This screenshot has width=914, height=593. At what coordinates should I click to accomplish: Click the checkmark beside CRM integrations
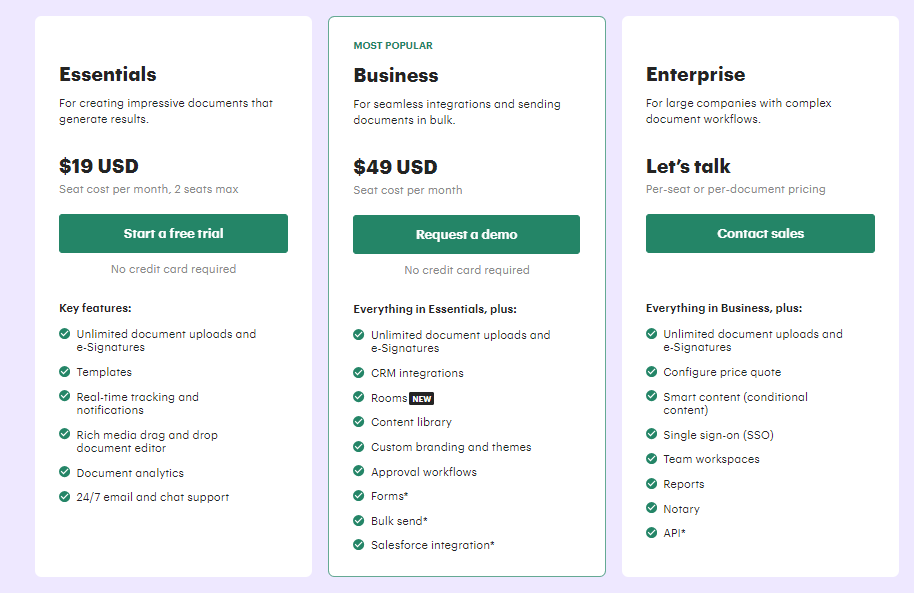[359, 373]
